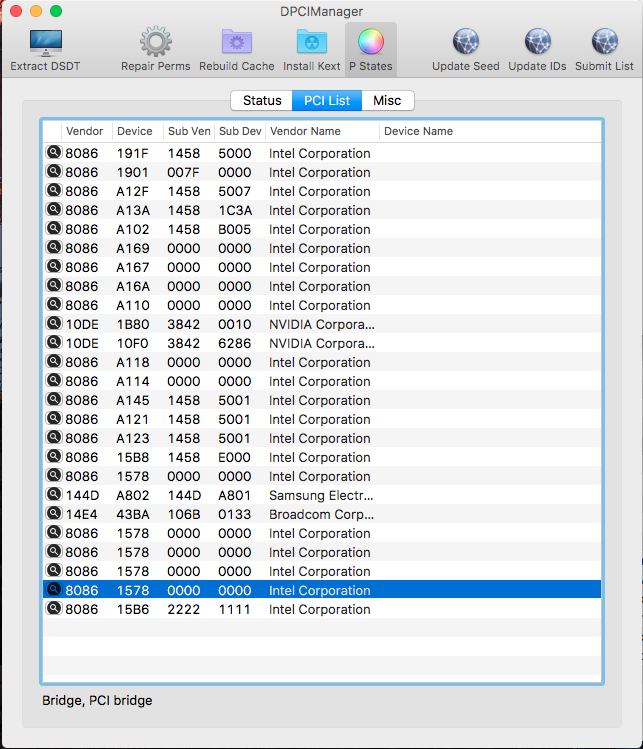Zoom window with green title button
Image resolution: width=643 pixels, height=749 pixels.
(x=56, y=11)
